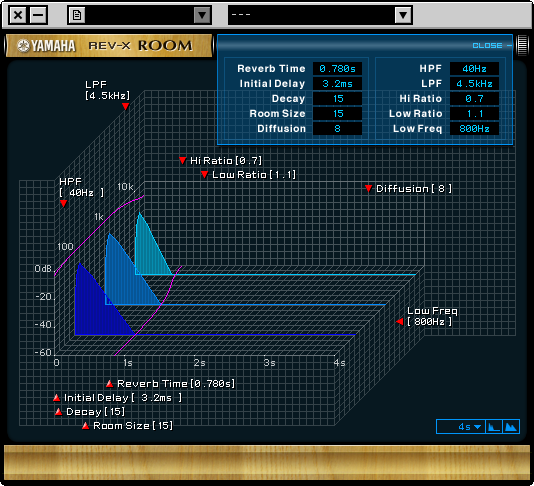
Task: Click the Hi Ratio red triangle marker
Action: [183, 160]
